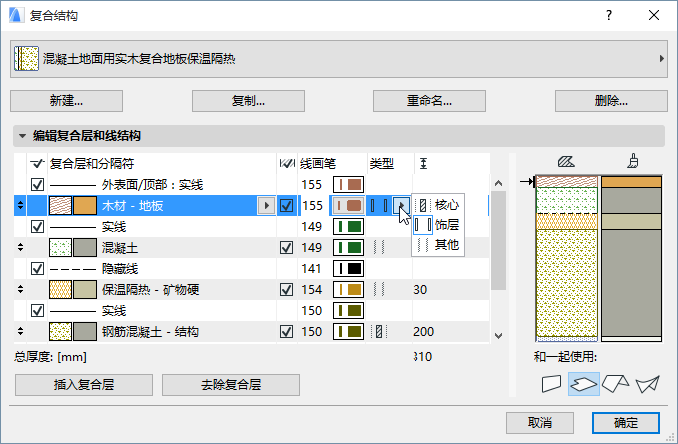Click 去除复合层 button

pos(231,385)
